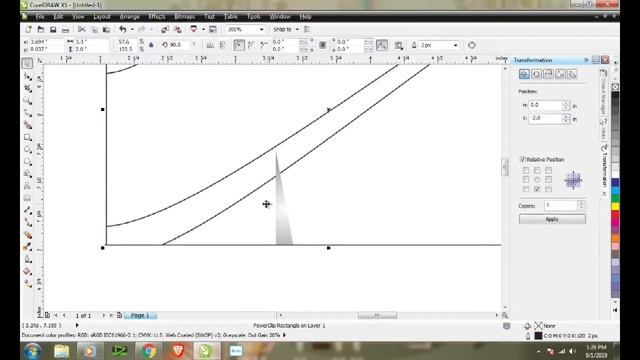Screen dimensions: 640x360
Task: Click the Export toolbar icon
Action: 178,29
